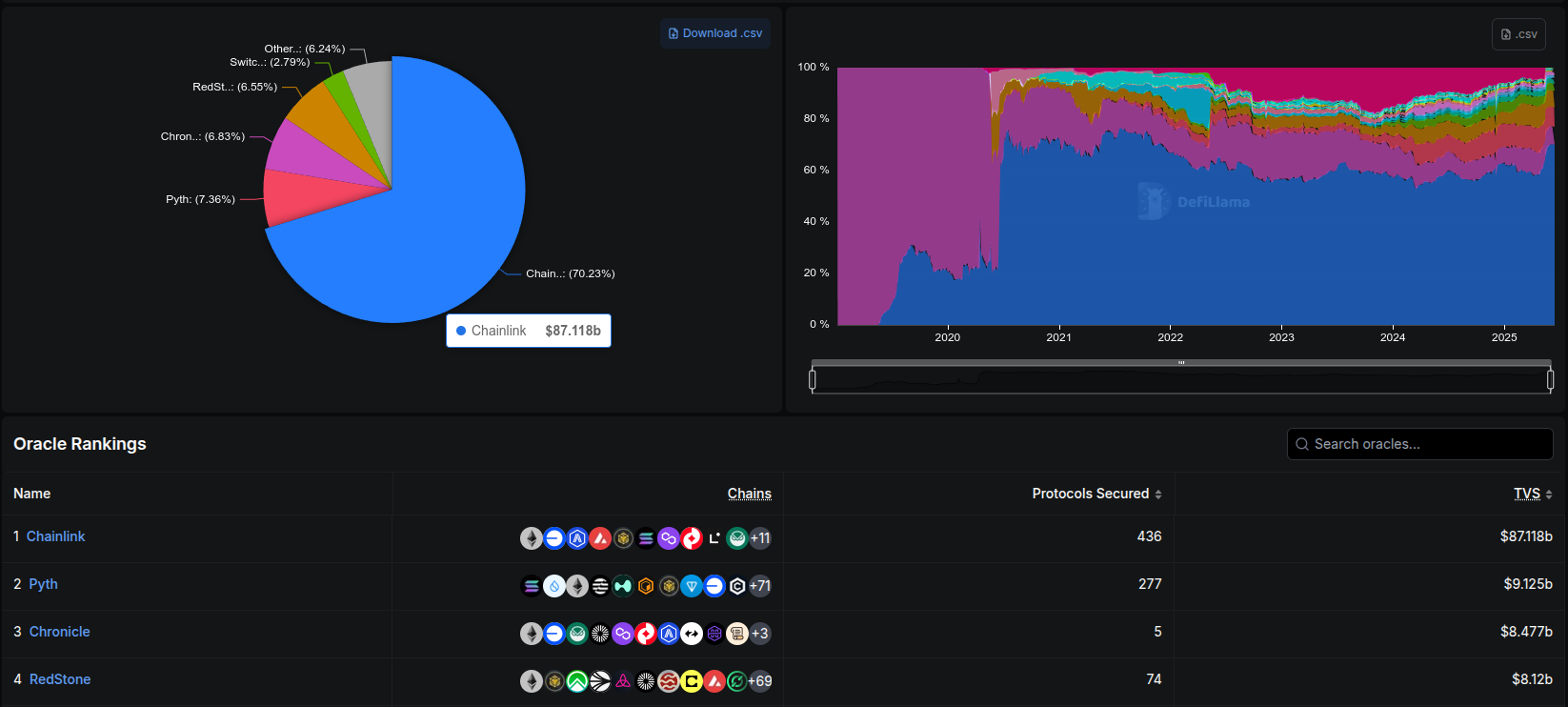Click the Scroll parchment icon in Chronicle row
The height and width of the screenshot is (707, 1568).
[x=737, y=634]
